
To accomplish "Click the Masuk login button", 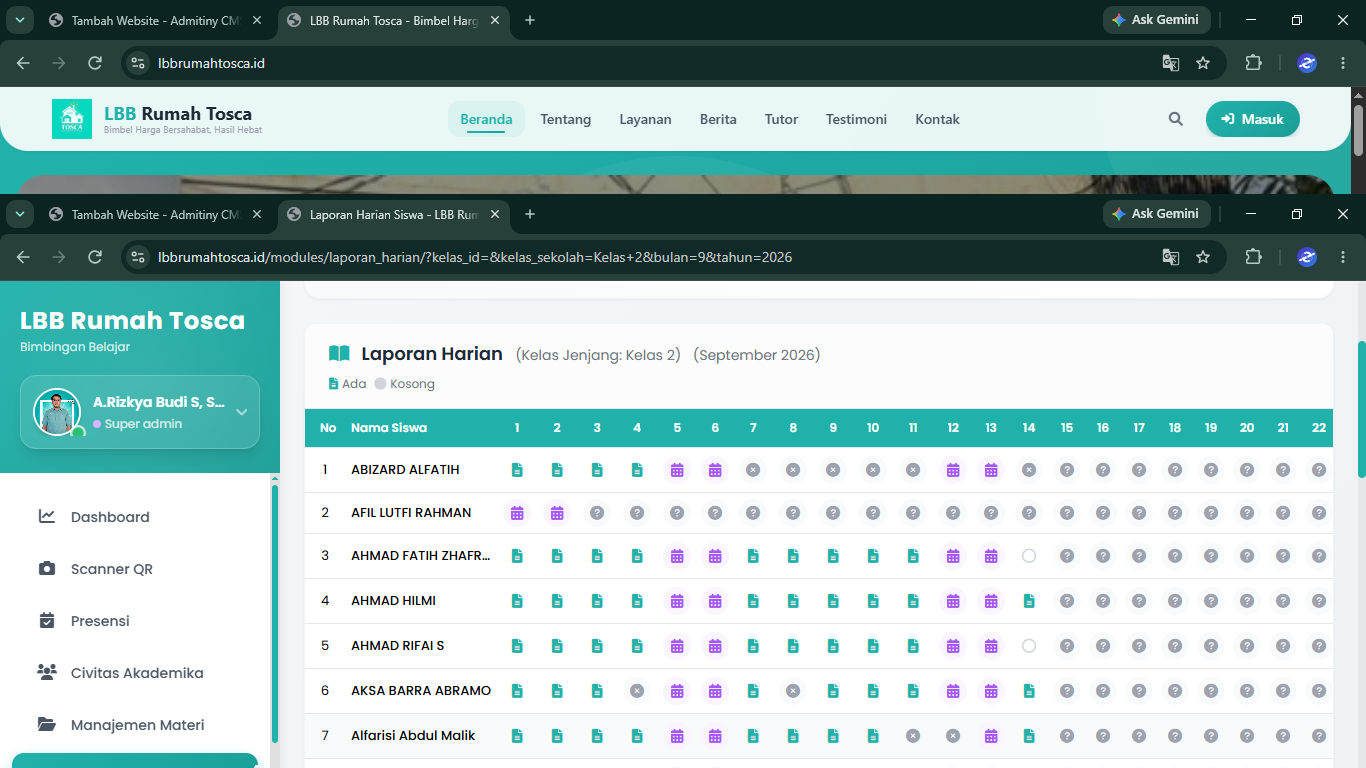I will (1253, 119).
